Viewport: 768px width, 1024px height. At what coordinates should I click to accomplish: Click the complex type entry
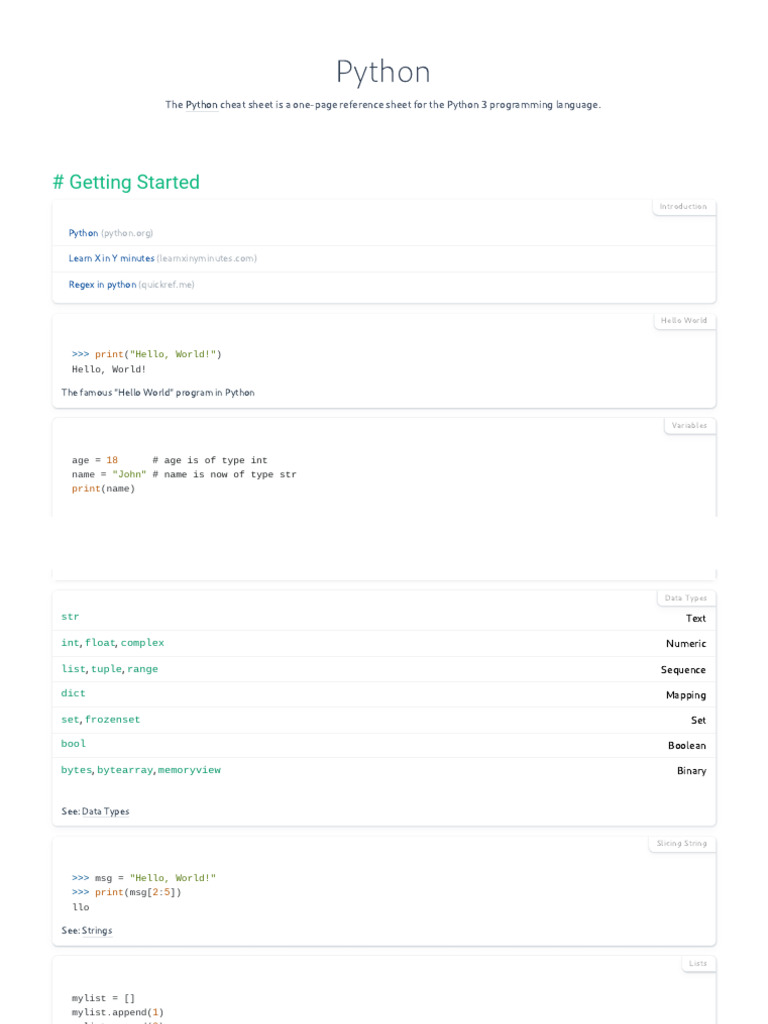point(142,643)
